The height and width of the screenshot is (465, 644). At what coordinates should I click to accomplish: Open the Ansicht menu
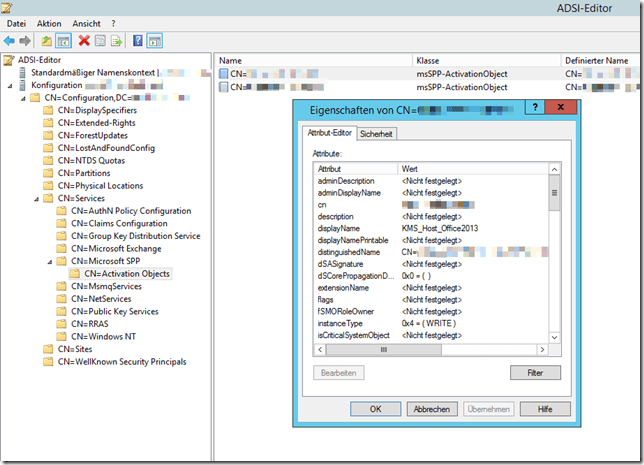coord(86,22)
